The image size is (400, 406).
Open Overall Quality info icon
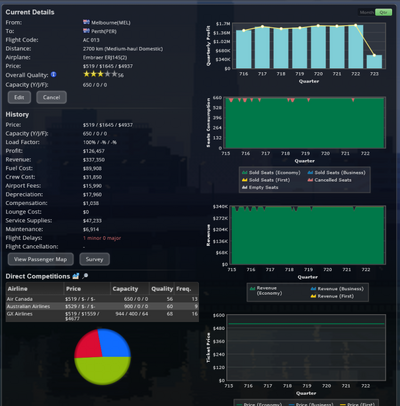pos(53,75)
